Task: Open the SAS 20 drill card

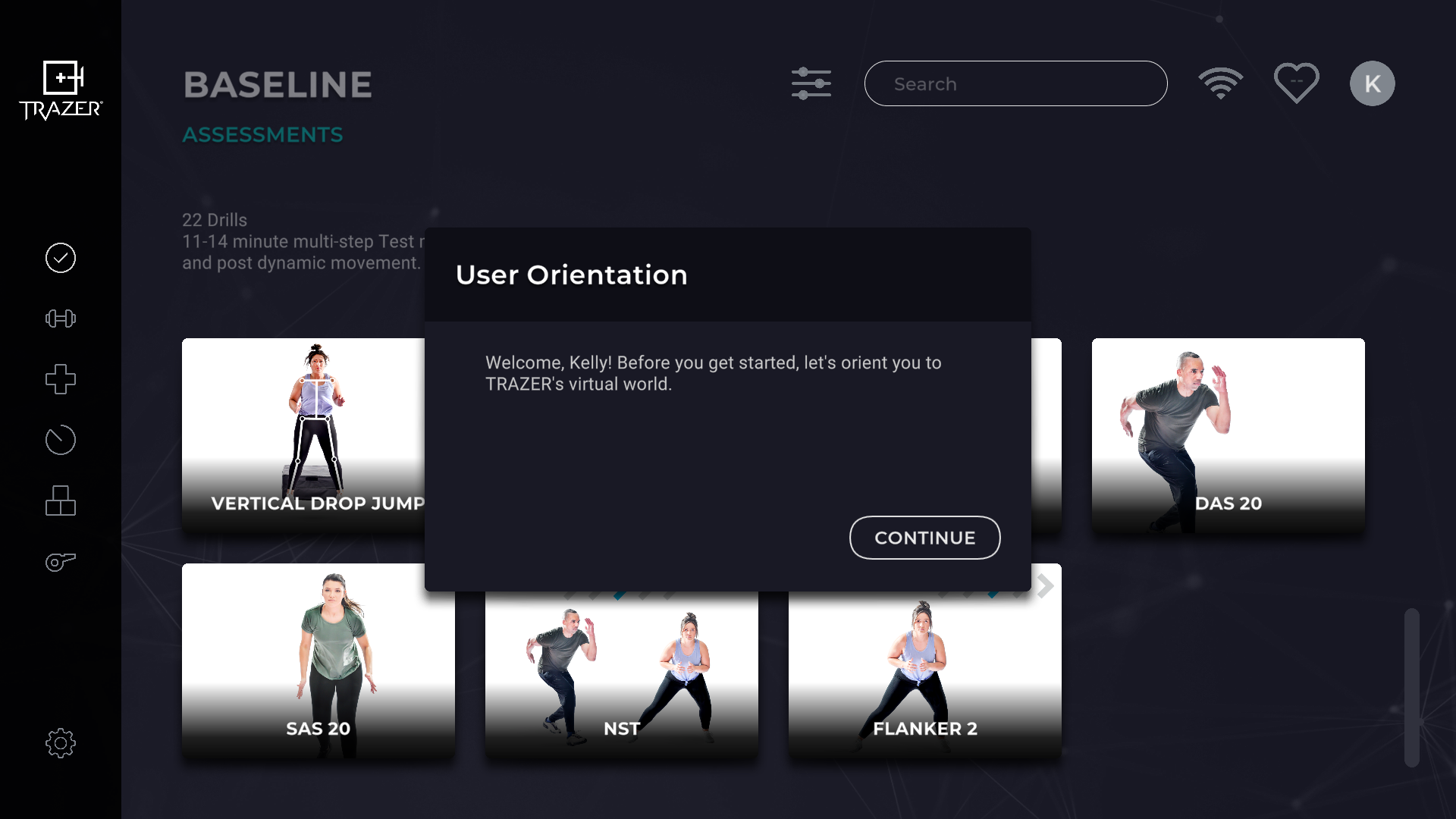Action: pyautogui.click(x=318, y=661)
